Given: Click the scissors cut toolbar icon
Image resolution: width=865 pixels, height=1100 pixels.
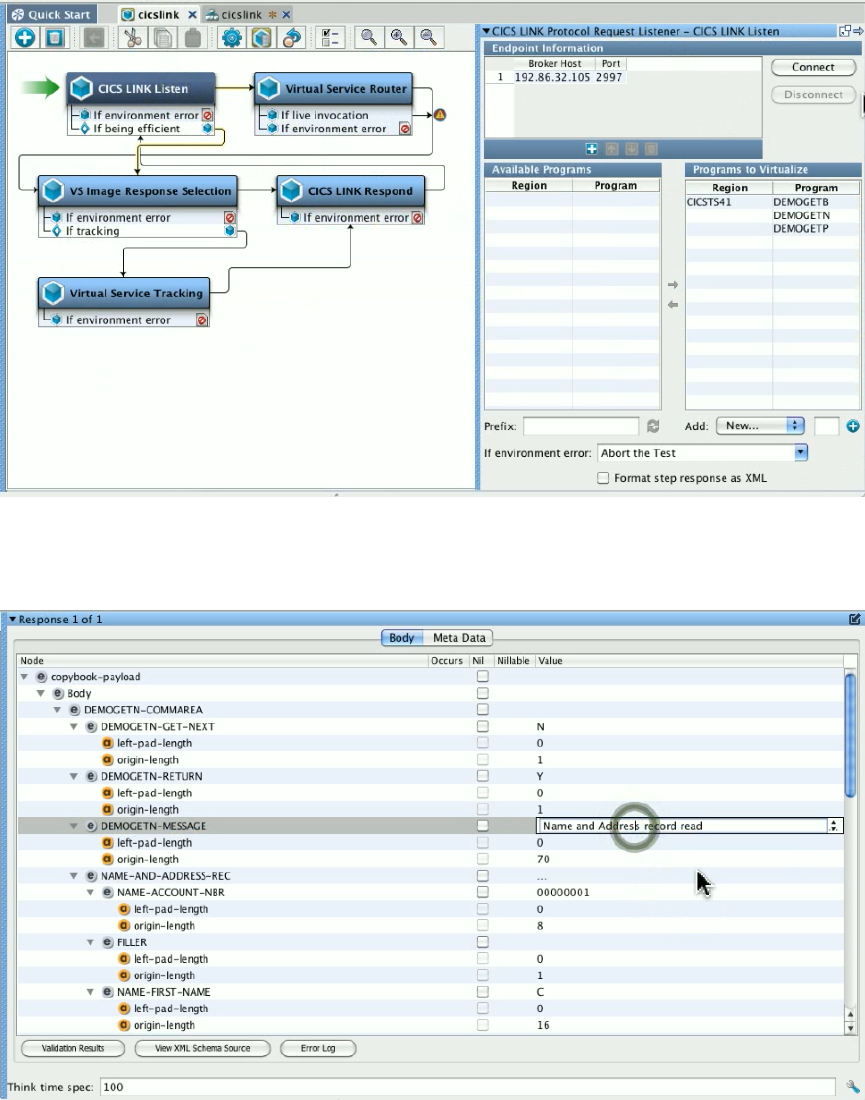Looking at the screenshot, I should click(x=132, y=37).
